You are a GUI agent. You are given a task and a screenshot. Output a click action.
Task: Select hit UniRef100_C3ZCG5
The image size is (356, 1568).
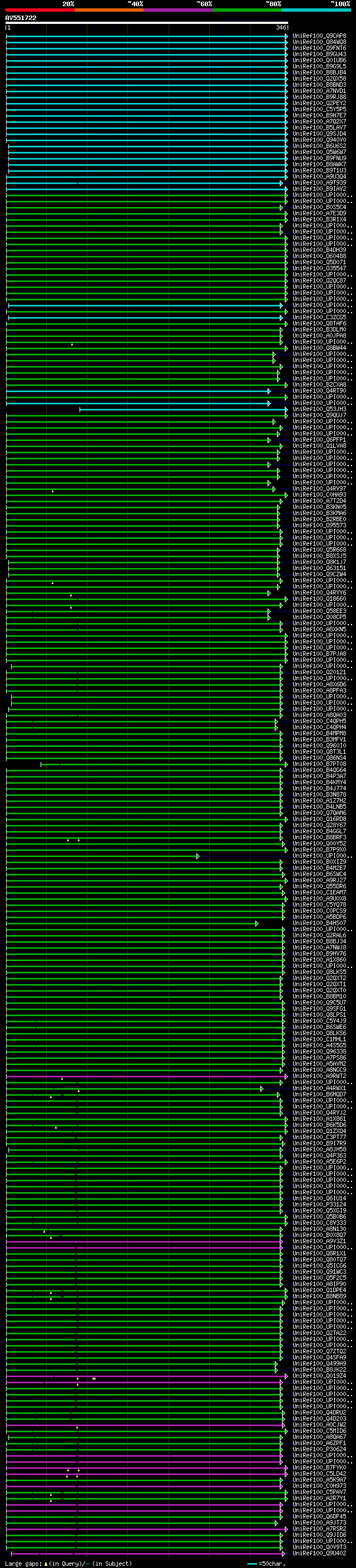(x=319, y=318)
